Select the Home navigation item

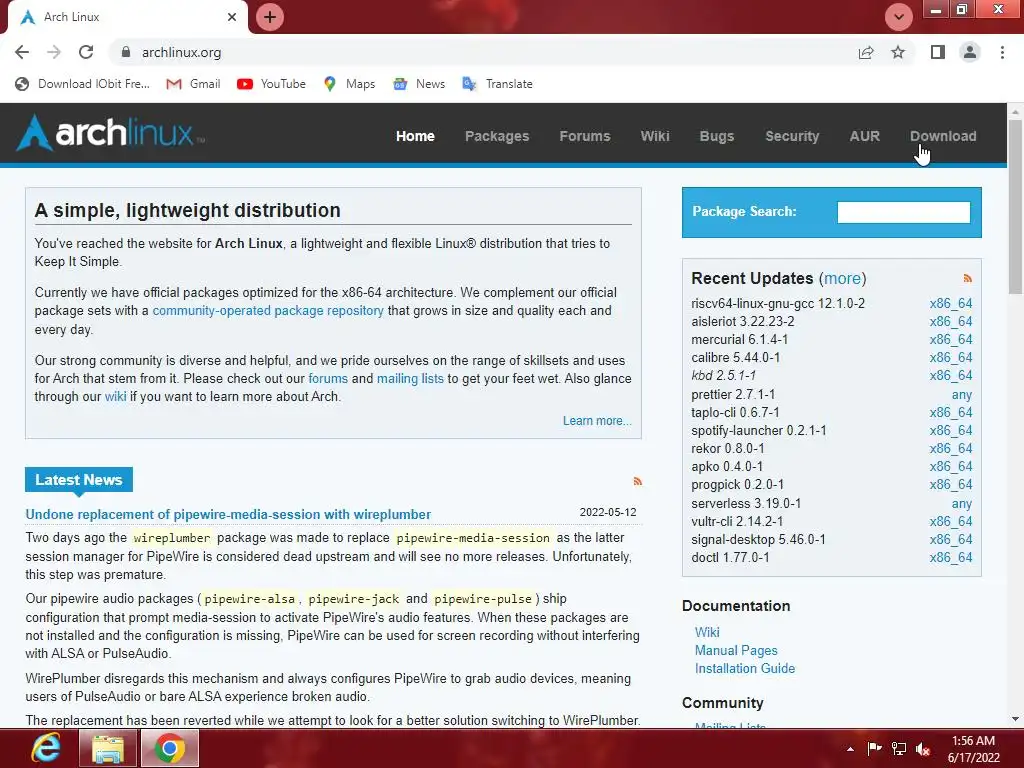[415, 136]
